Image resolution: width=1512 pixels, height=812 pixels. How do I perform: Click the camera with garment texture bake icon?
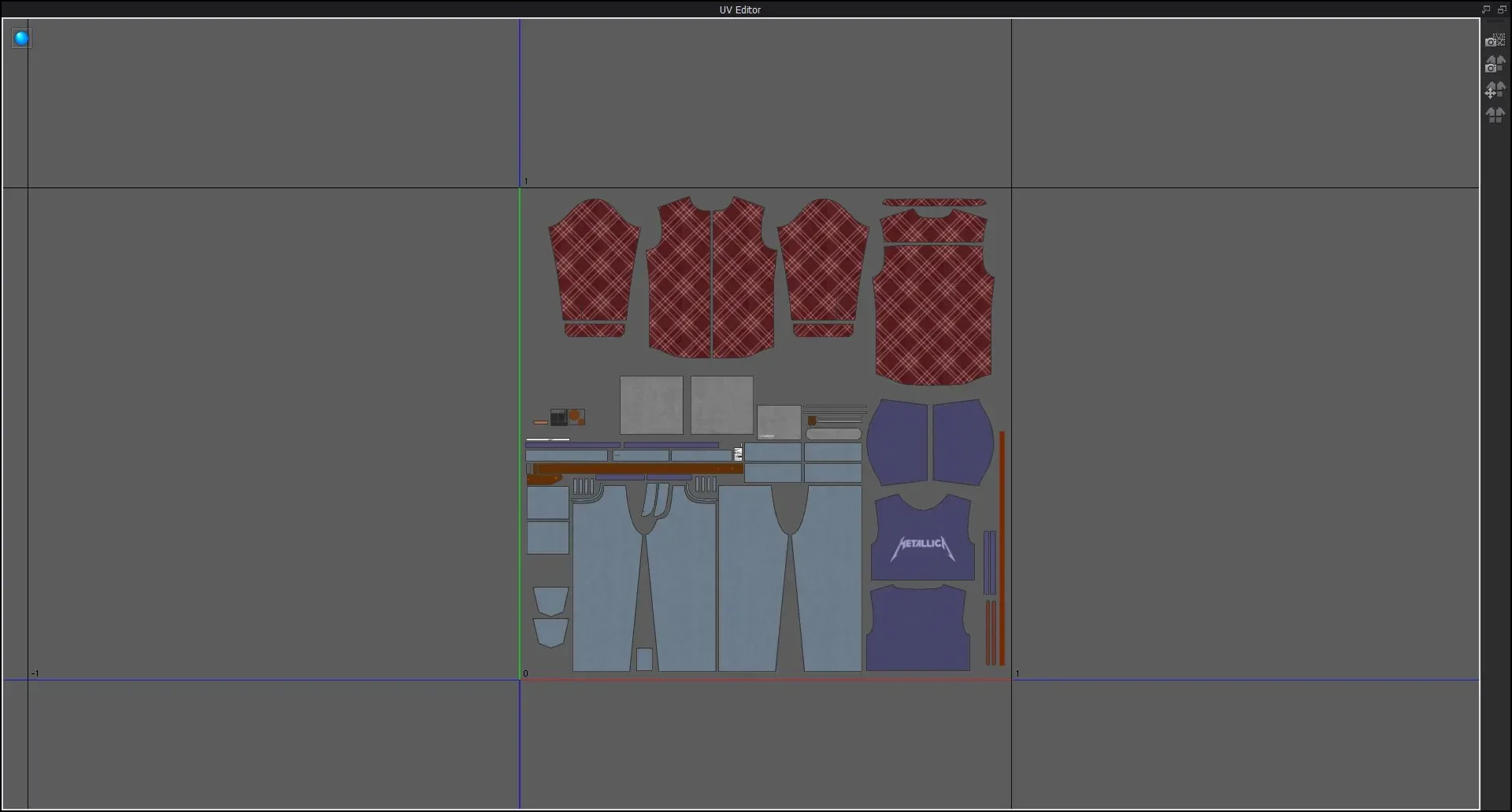point(1495,65)
